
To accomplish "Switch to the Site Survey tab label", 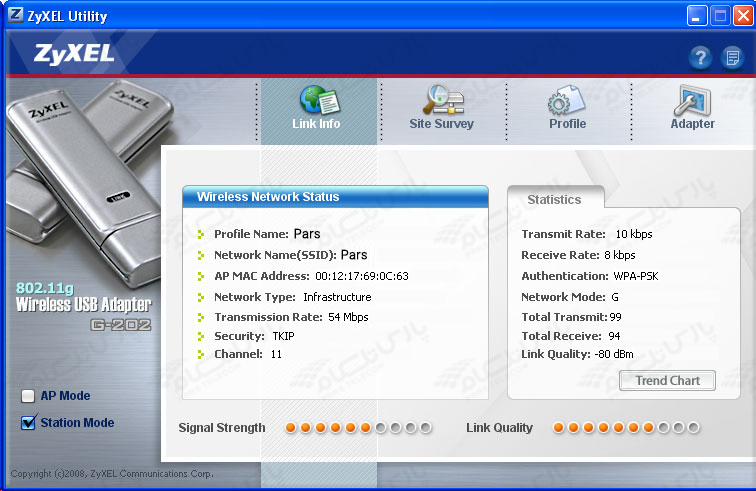I will pos(441,123).
